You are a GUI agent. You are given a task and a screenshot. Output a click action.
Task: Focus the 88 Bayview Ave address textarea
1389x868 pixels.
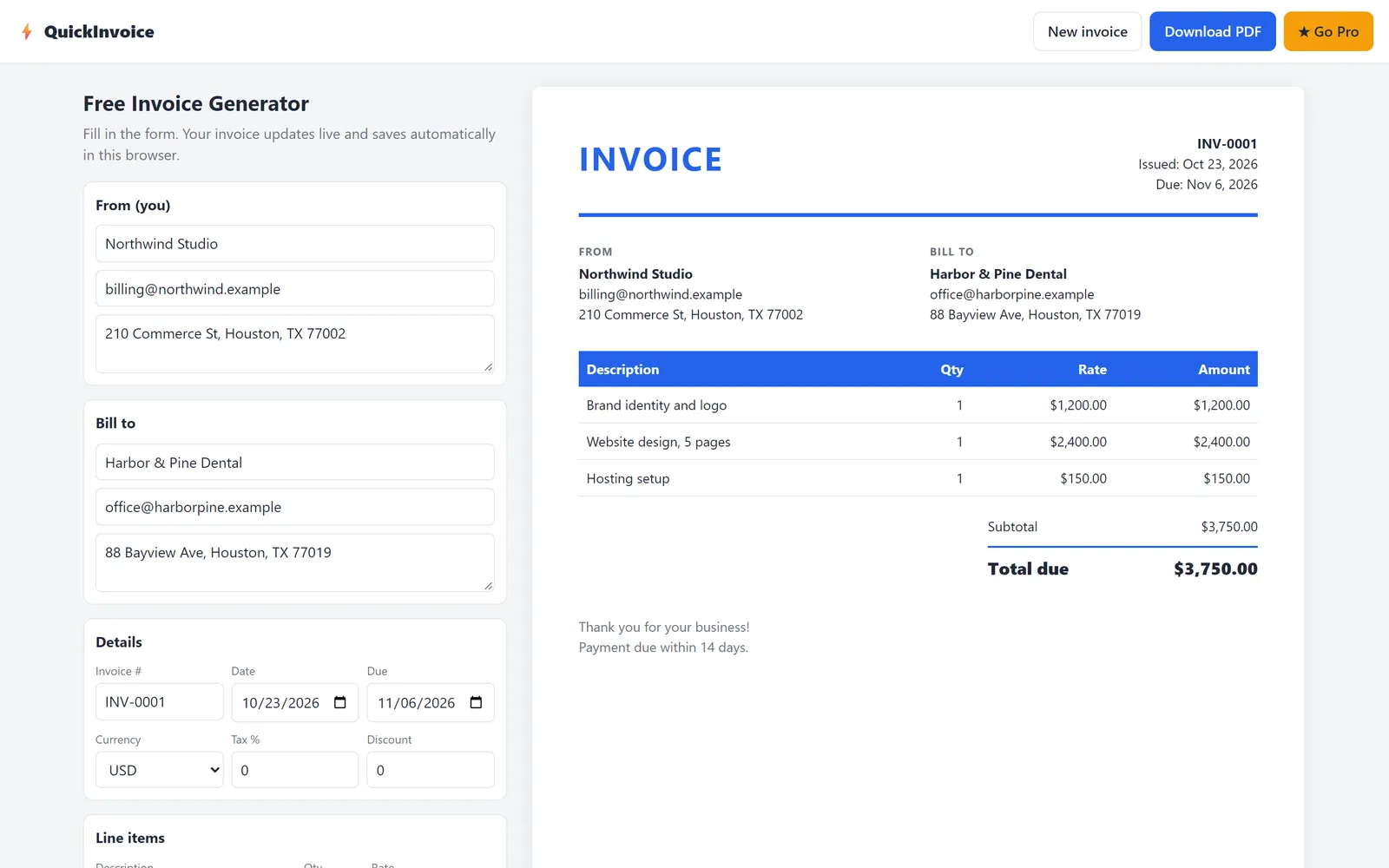(294, 562)
